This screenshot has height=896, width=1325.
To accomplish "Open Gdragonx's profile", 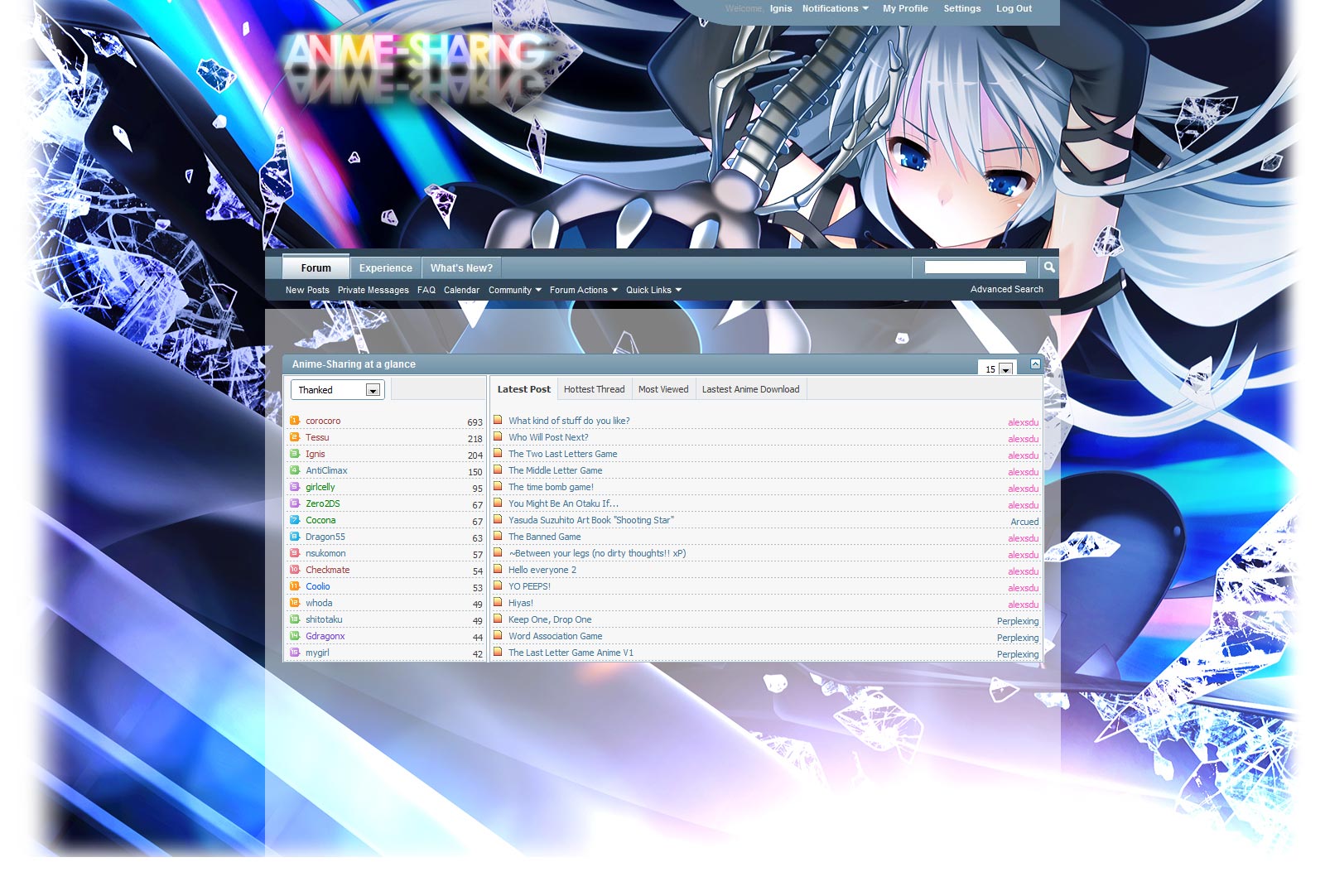I will pos(325,636).
